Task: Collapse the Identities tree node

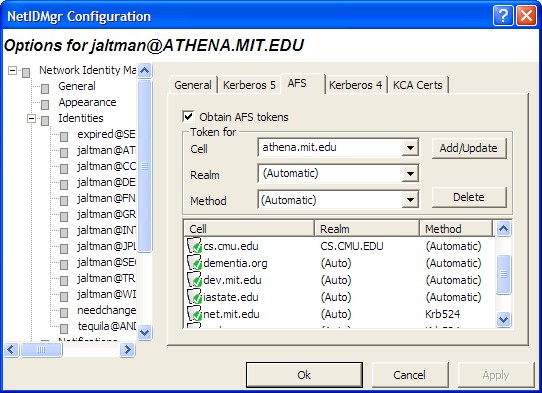Action: tap(31, 119)
